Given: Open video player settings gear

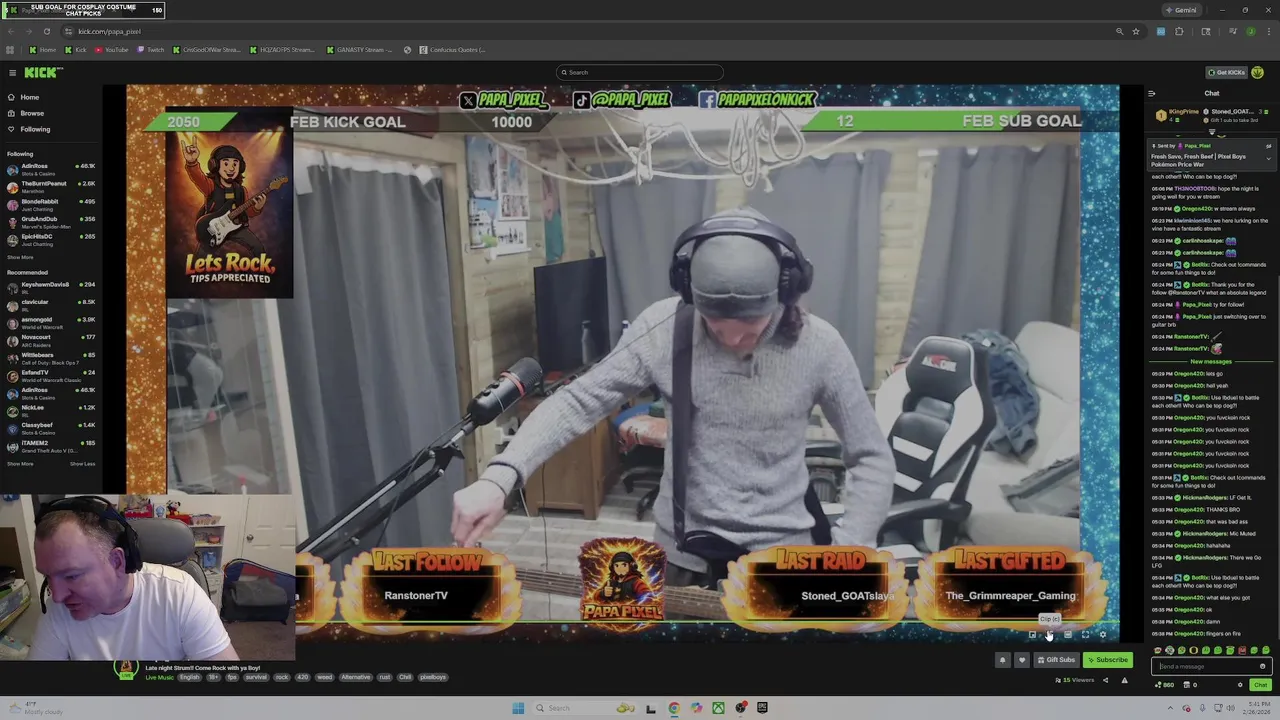Looking at the screenshot, I should pyautogui.click(x=1103, y=635).
